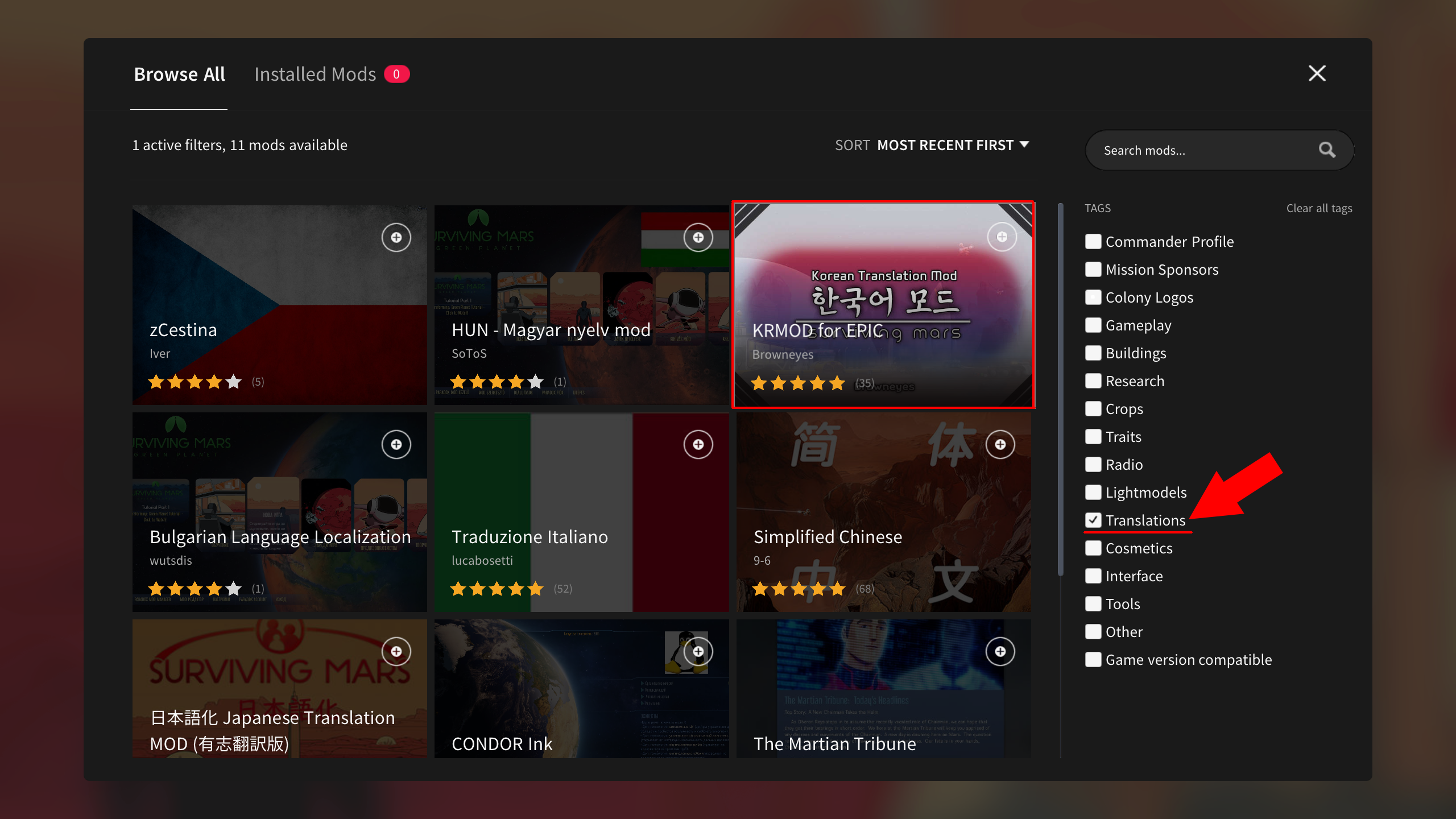Open HUN - Magyar nyelv mod card
This screenshot has width=1456, height=819.
click(x=581, y=305)
